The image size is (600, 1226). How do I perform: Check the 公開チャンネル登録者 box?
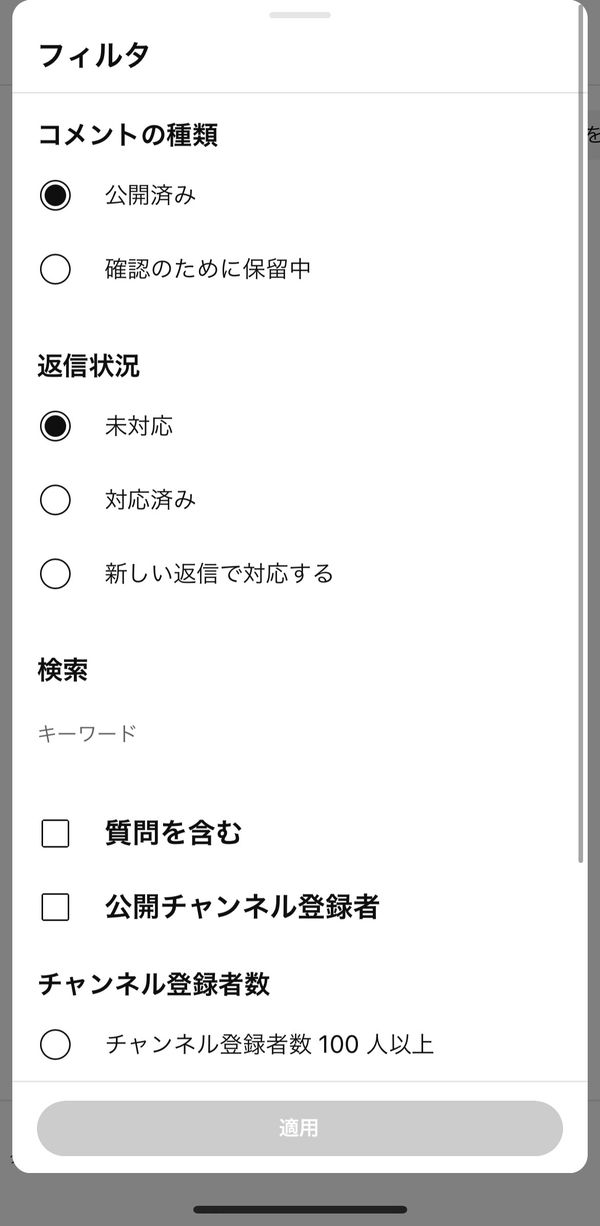click(x=55, y=907)
